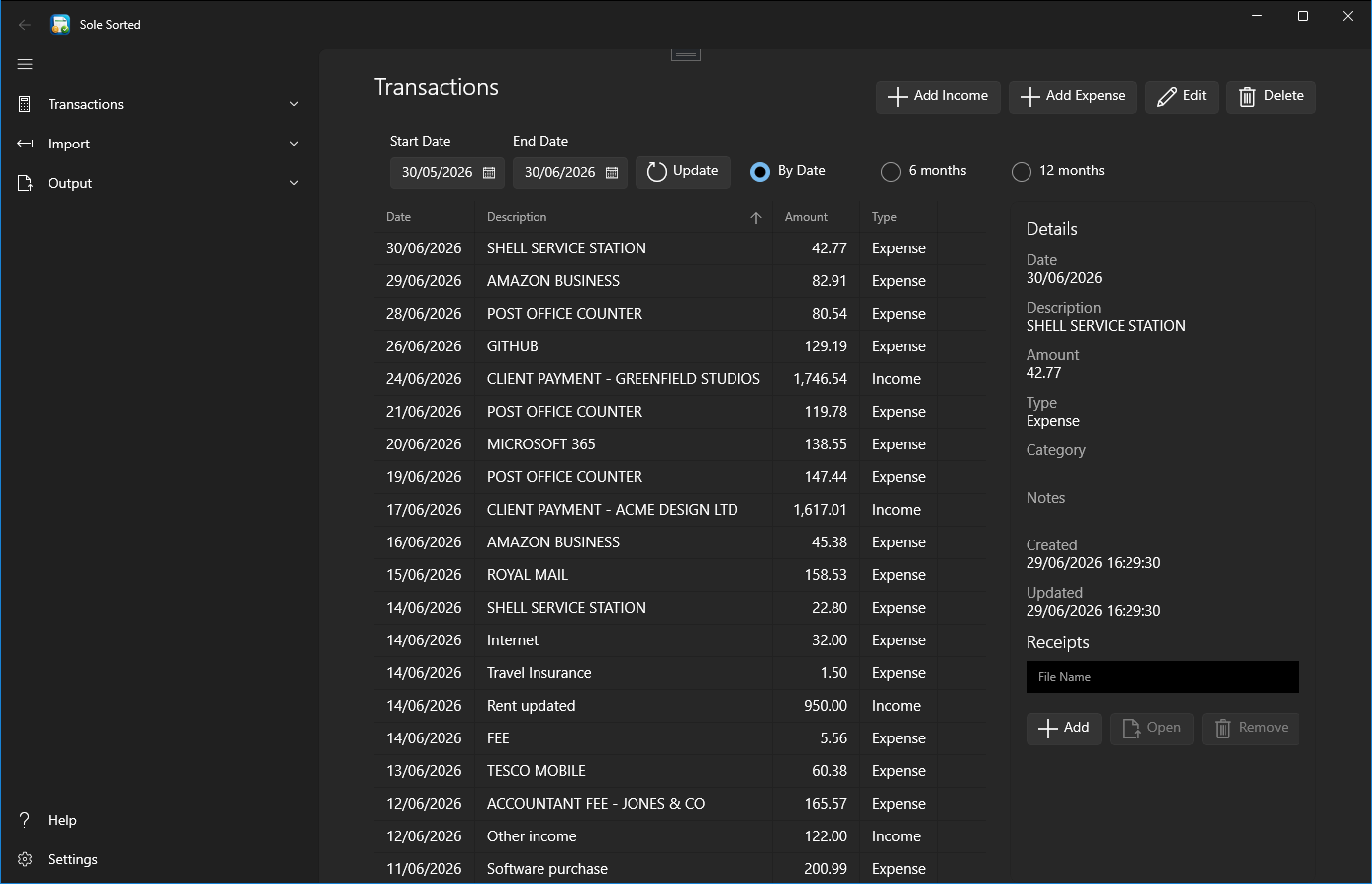Viewport: 1372px width, 884px height.
Task: Expand the Import sidebar section
Action: coord(294,144)
